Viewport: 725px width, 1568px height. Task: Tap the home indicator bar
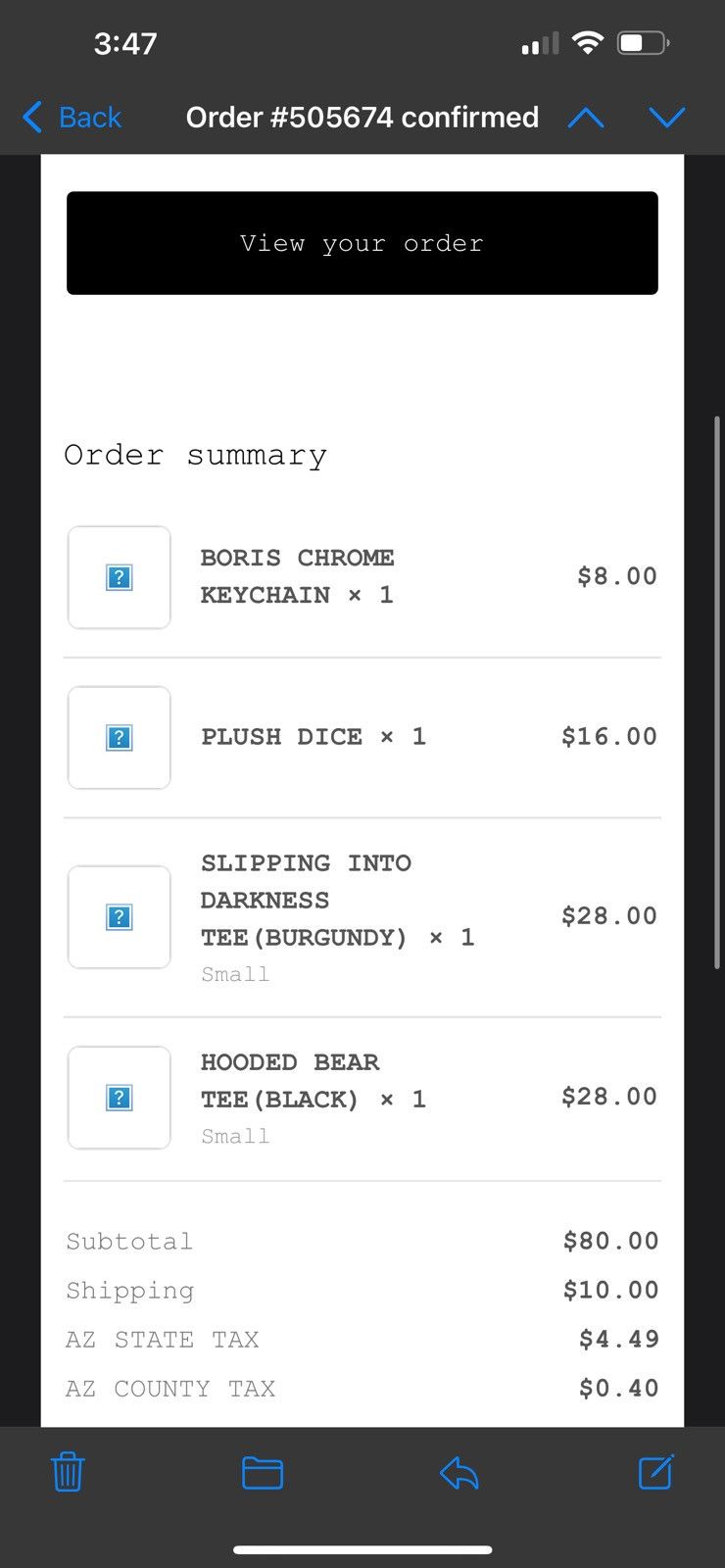click(362, 1549)
